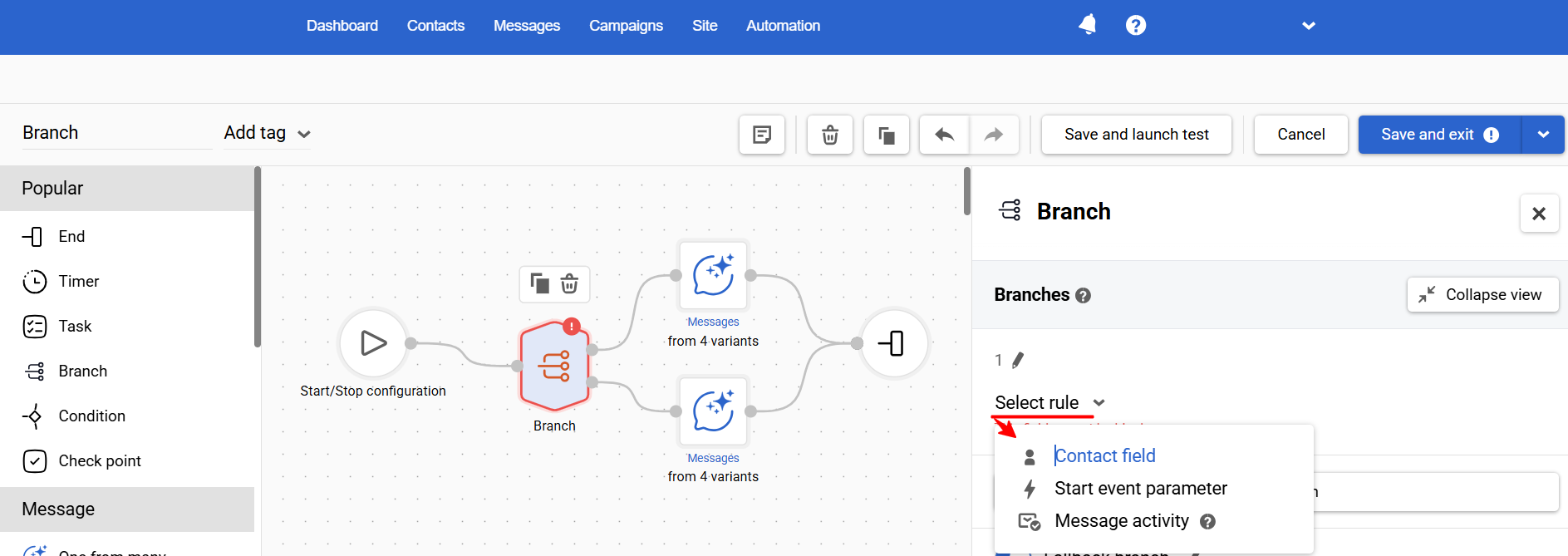Copy the Branch node using floating icon
1568x556 pixels.
[x=539, y=284]
